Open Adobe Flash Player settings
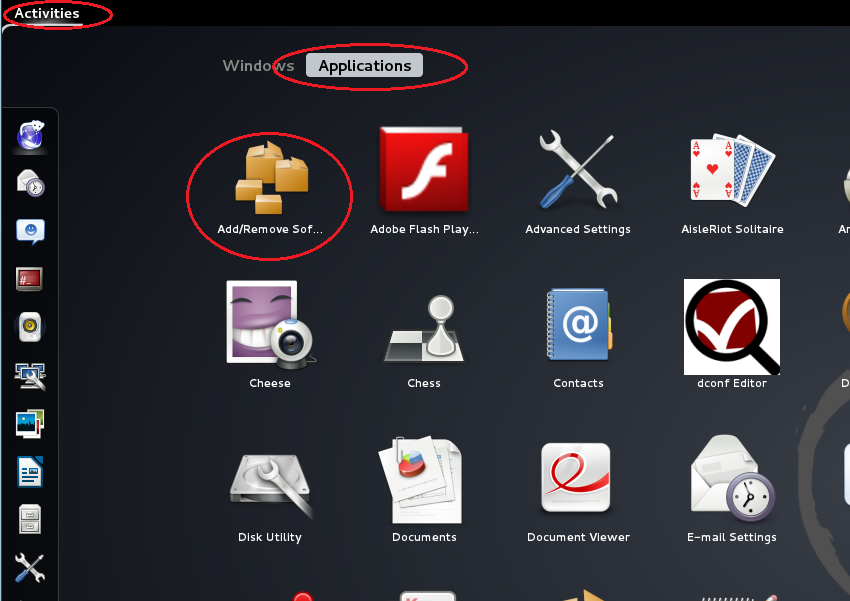Screen dimensions: 850x601 pos(424,182)
